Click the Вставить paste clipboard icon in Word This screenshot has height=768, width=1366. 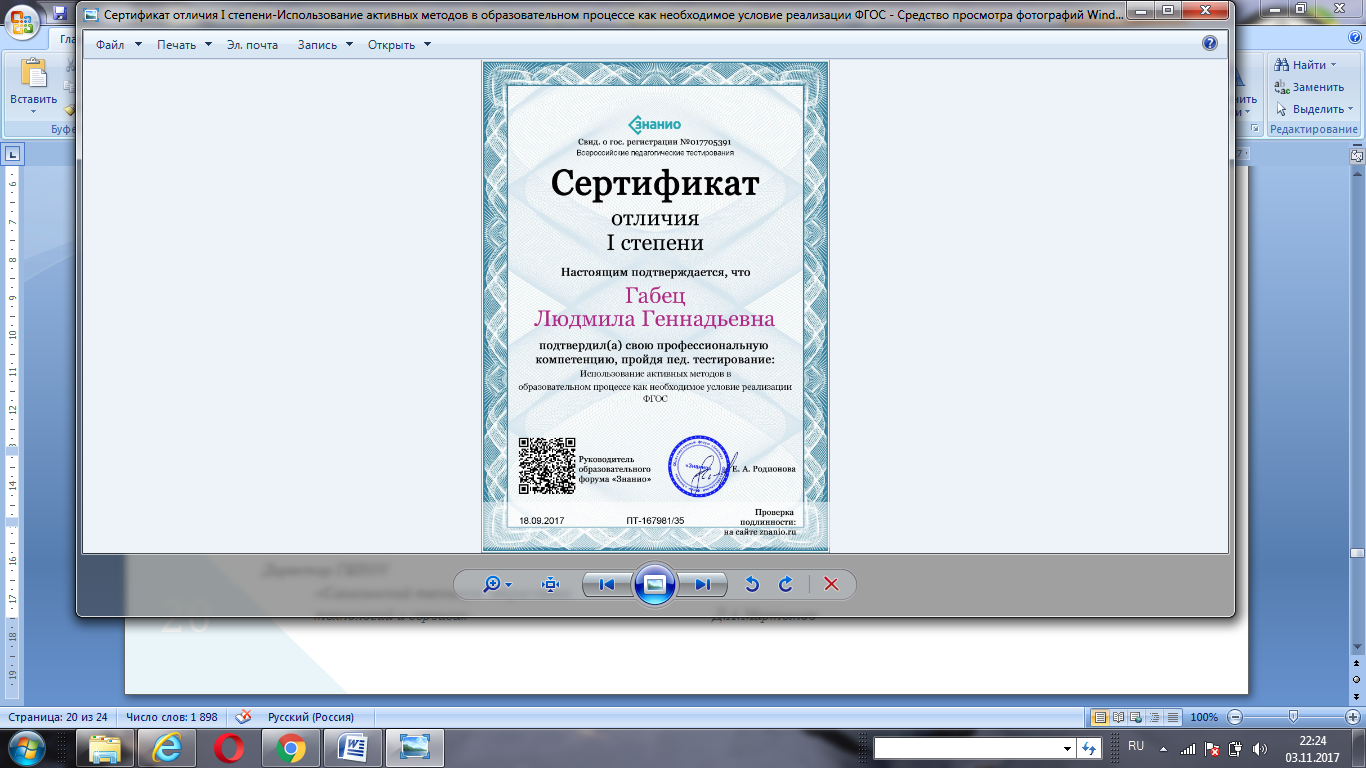pyautogui.click(x=33, y=75)
